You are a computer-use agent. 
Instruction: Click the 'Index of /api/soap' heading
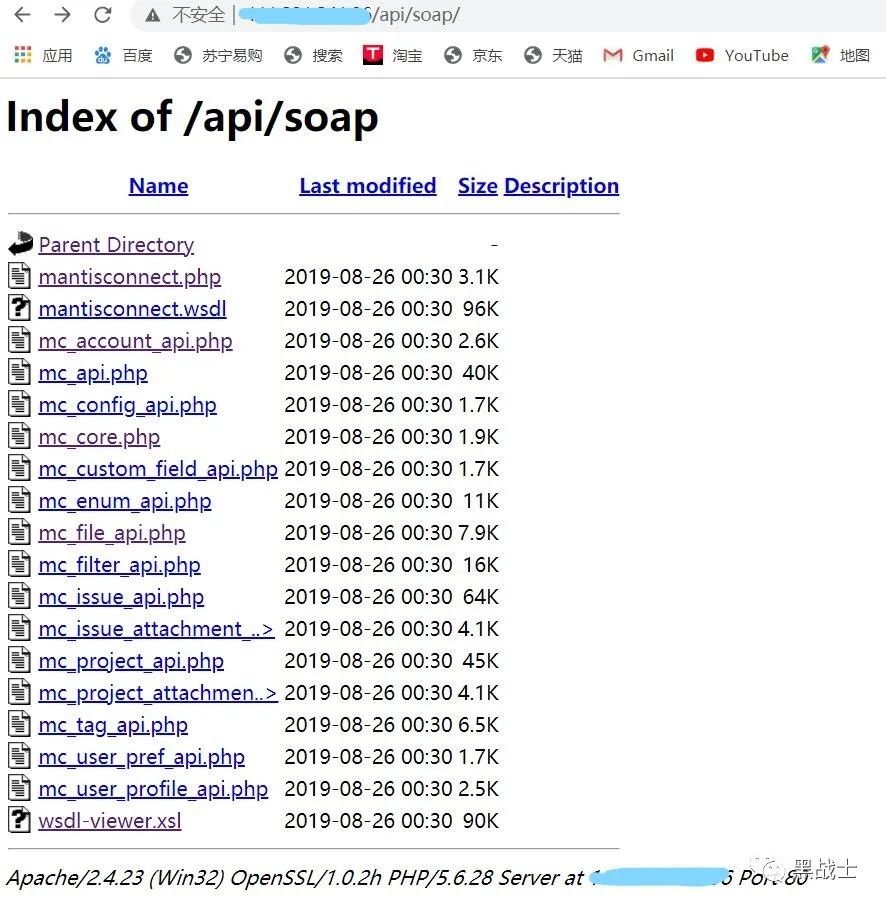point(192,118)
